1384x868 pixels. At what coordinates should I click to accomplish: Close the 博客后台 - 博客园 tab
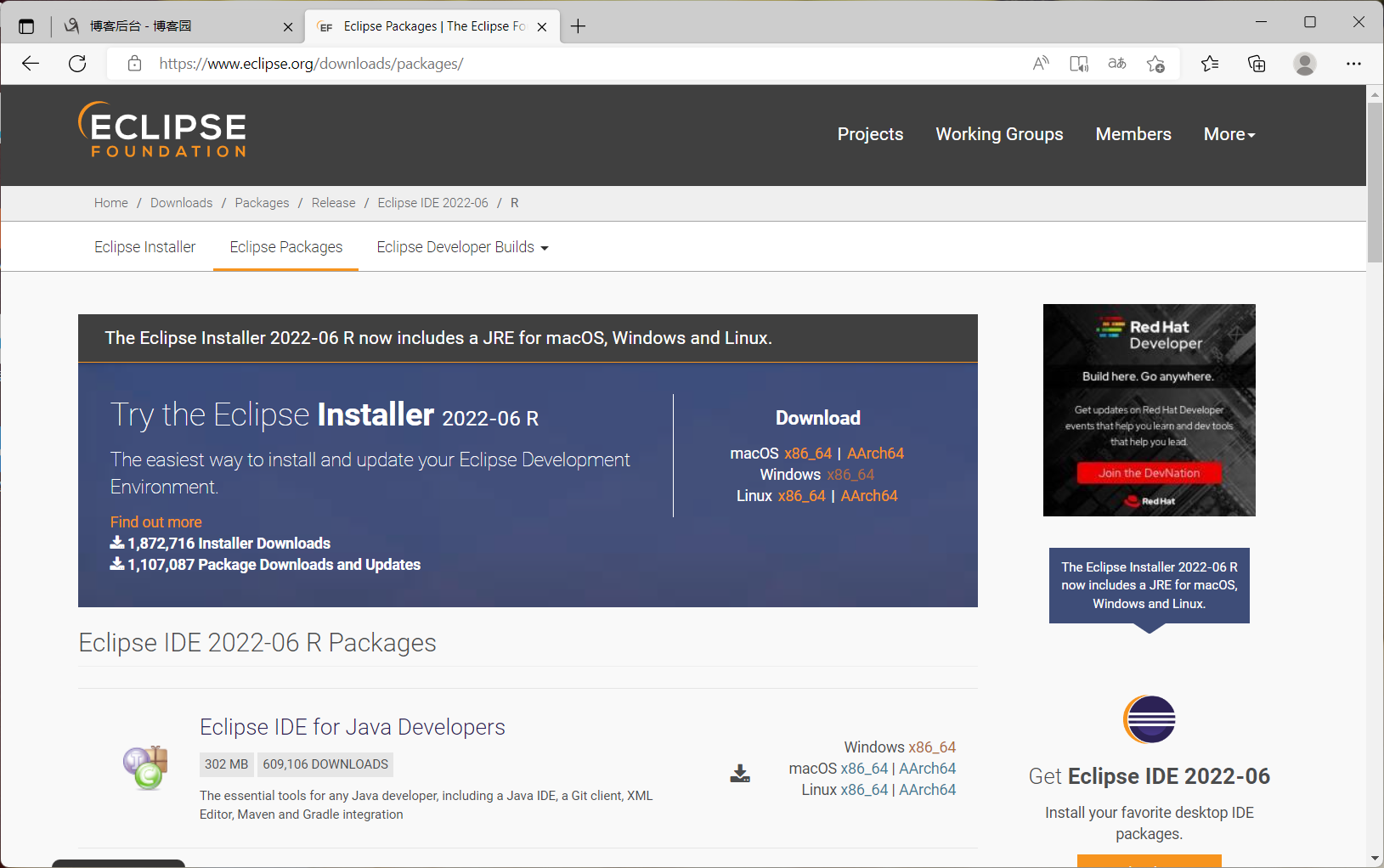pyautogui.click(x=288, y=26)
